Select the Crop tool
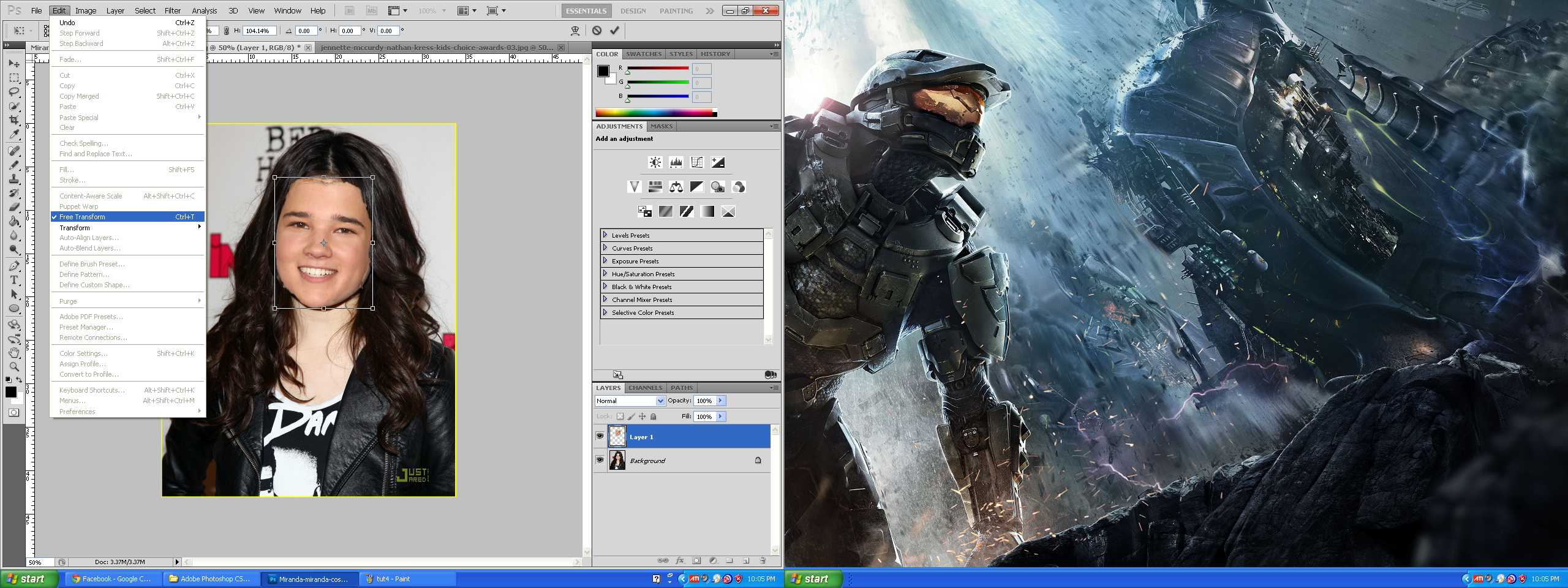 [x=14, y=120]
